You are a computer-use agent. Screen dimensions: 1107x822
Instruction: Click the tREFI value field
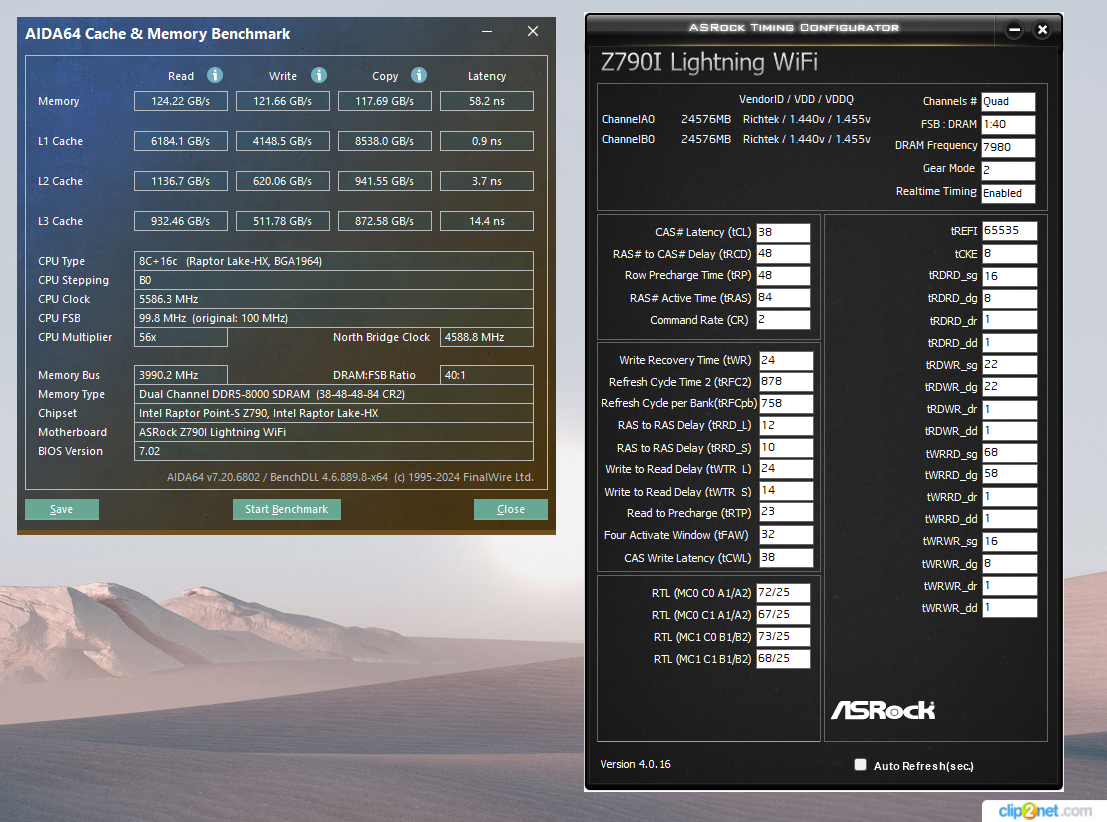[1010, 231]
